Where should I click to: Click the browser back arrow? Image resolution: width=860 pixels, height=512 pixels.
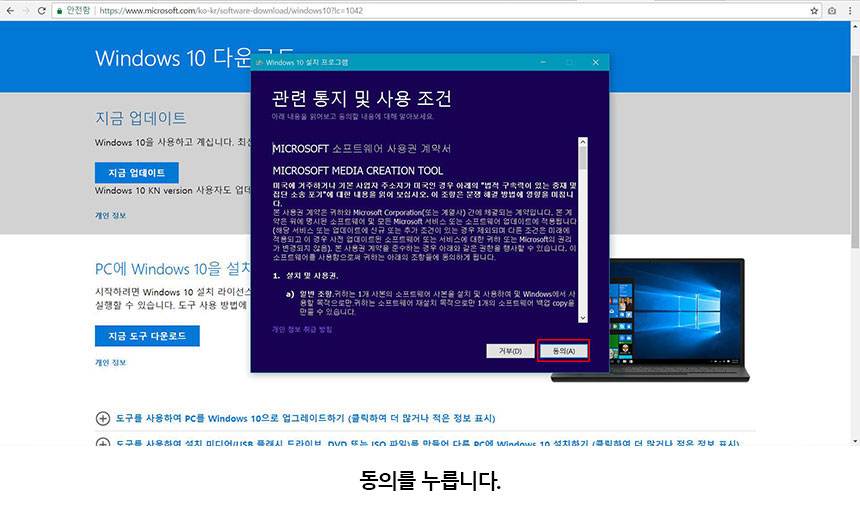click(x=10, y=10)
